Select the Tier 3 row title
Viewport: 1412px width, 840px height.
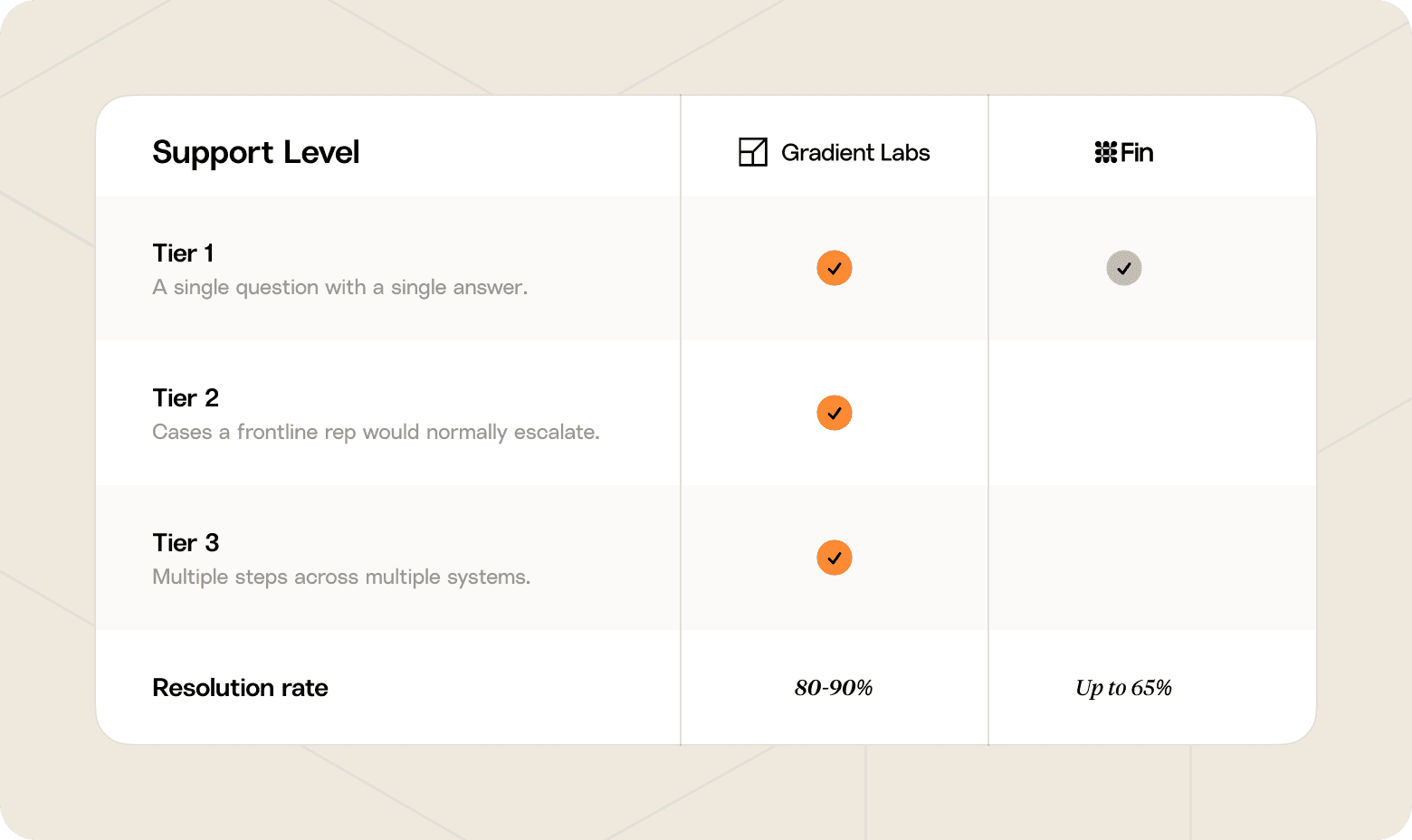[x=186, y=543]
